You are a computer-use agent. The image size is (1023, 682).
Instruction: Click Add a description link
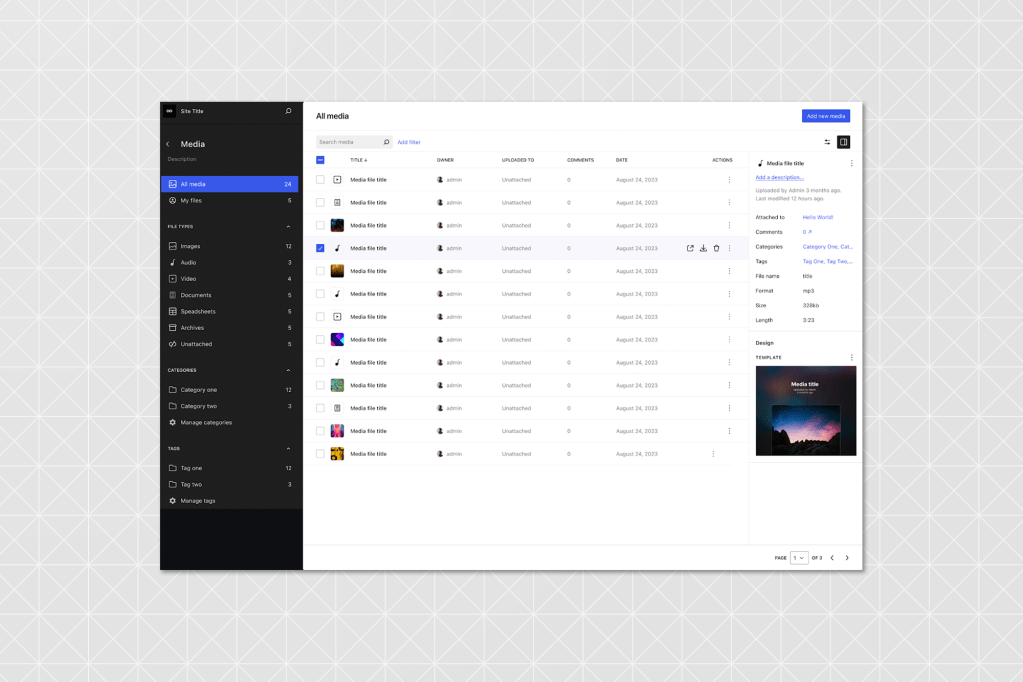[x=780, y=178]
